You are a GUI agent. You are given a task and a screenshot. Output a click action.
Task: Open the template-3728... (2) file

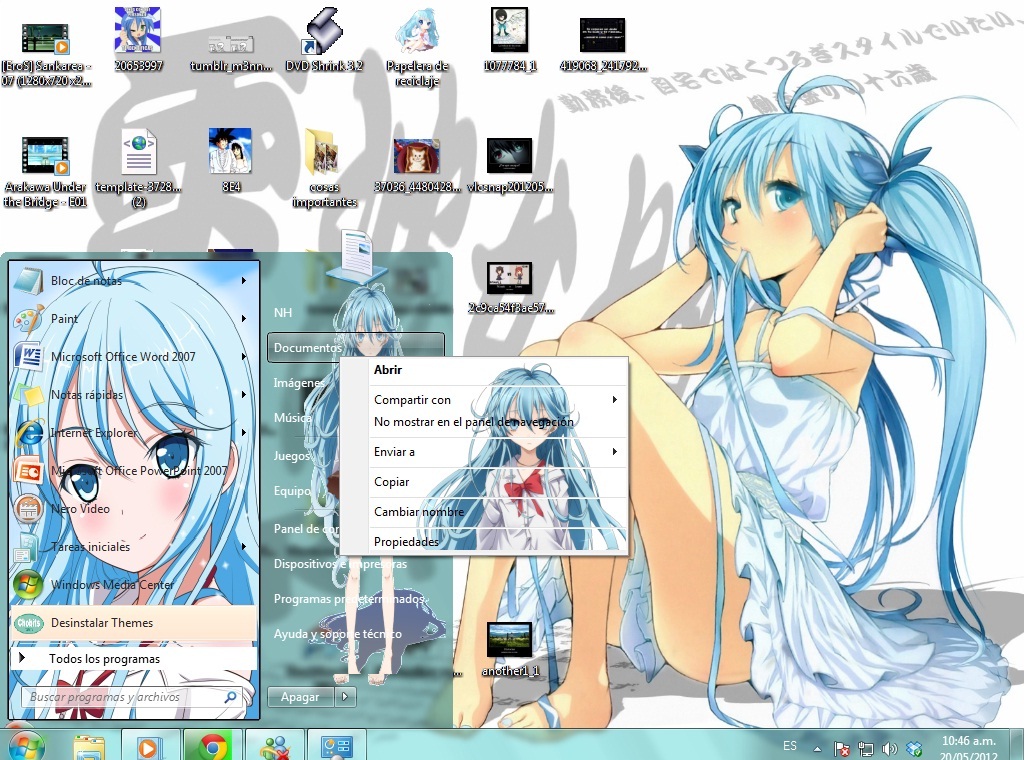tap(138, 169)
